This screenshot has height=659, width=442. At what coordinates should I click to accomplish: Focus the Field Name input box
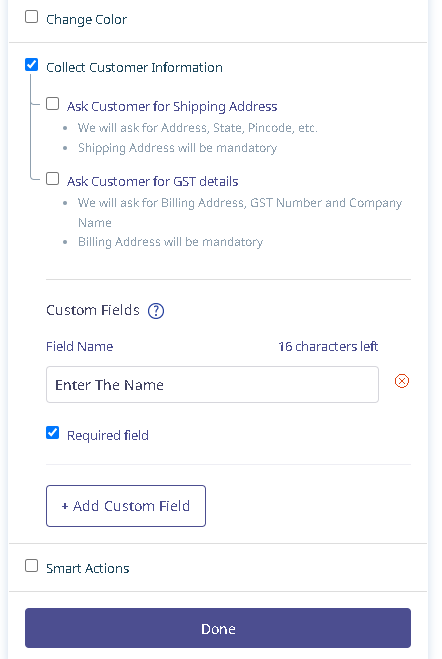(x=212, y=385)
